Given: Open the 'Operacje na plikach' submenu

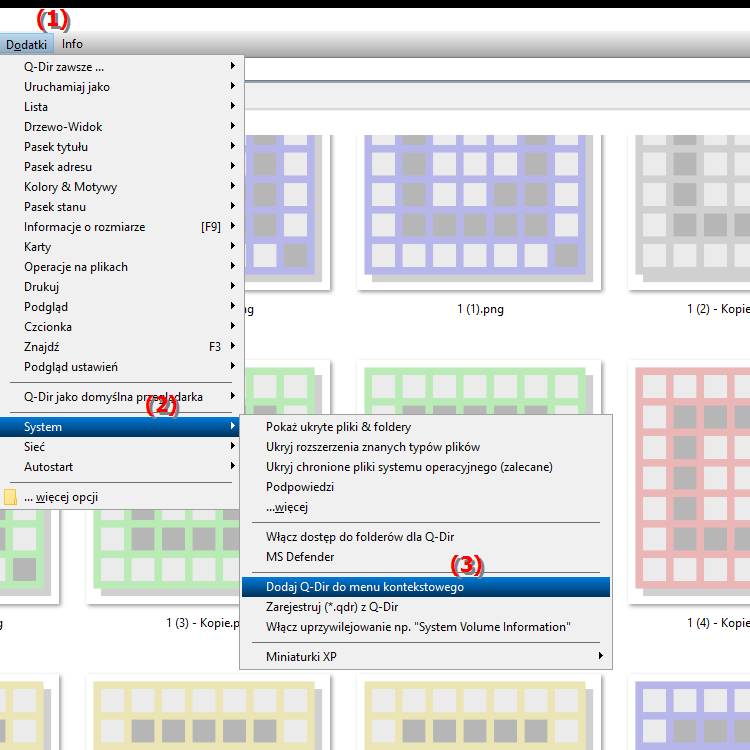Looking at the screenshot, I should 122,267.
